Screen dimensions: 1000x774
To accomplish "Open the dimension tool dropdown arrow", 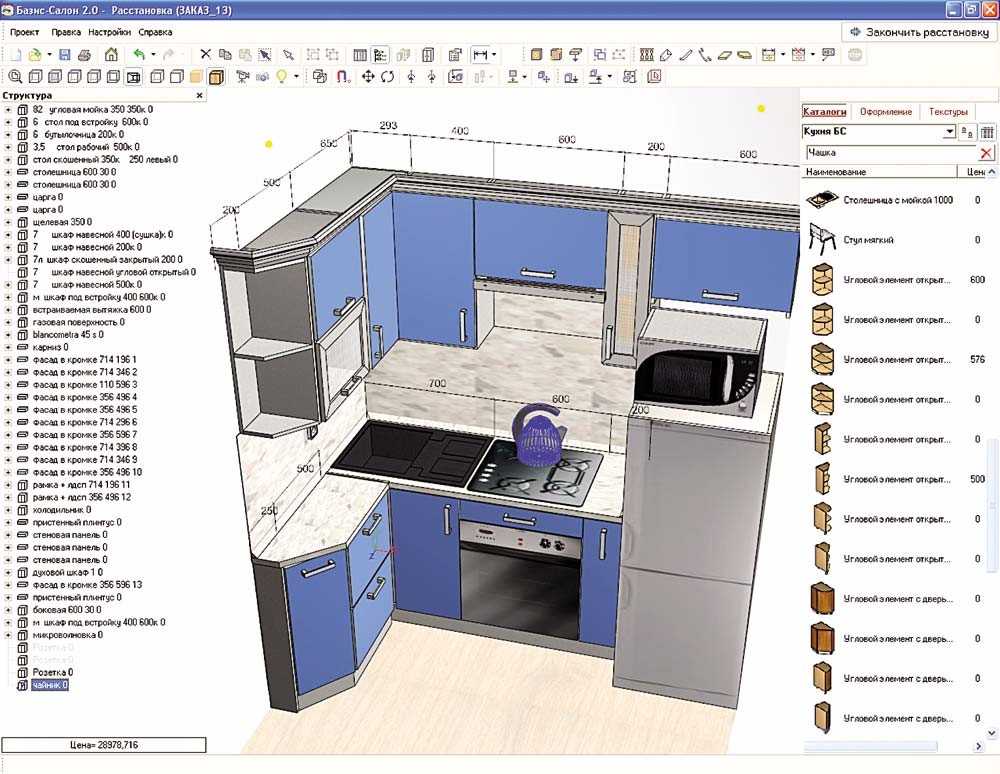I will (x=494, y=55).
